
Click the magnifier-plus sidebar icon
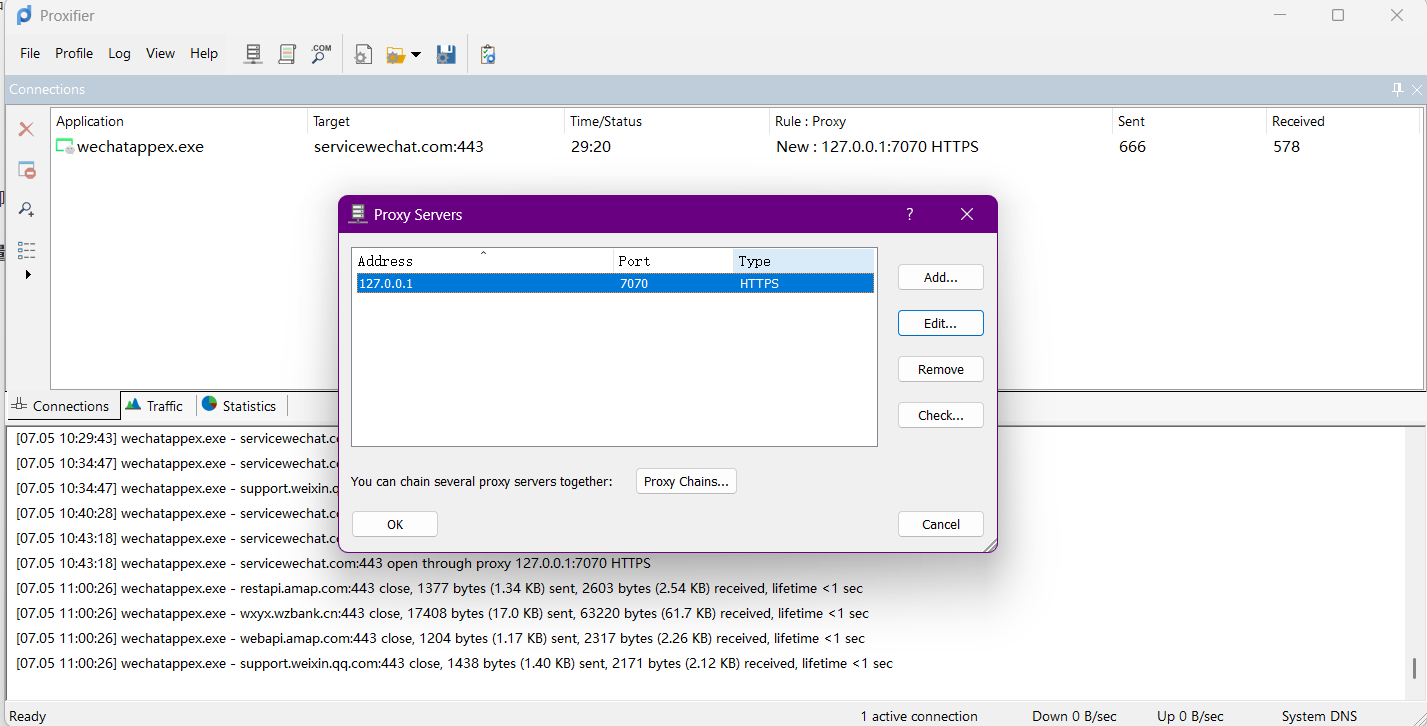[x=27, y=209]
